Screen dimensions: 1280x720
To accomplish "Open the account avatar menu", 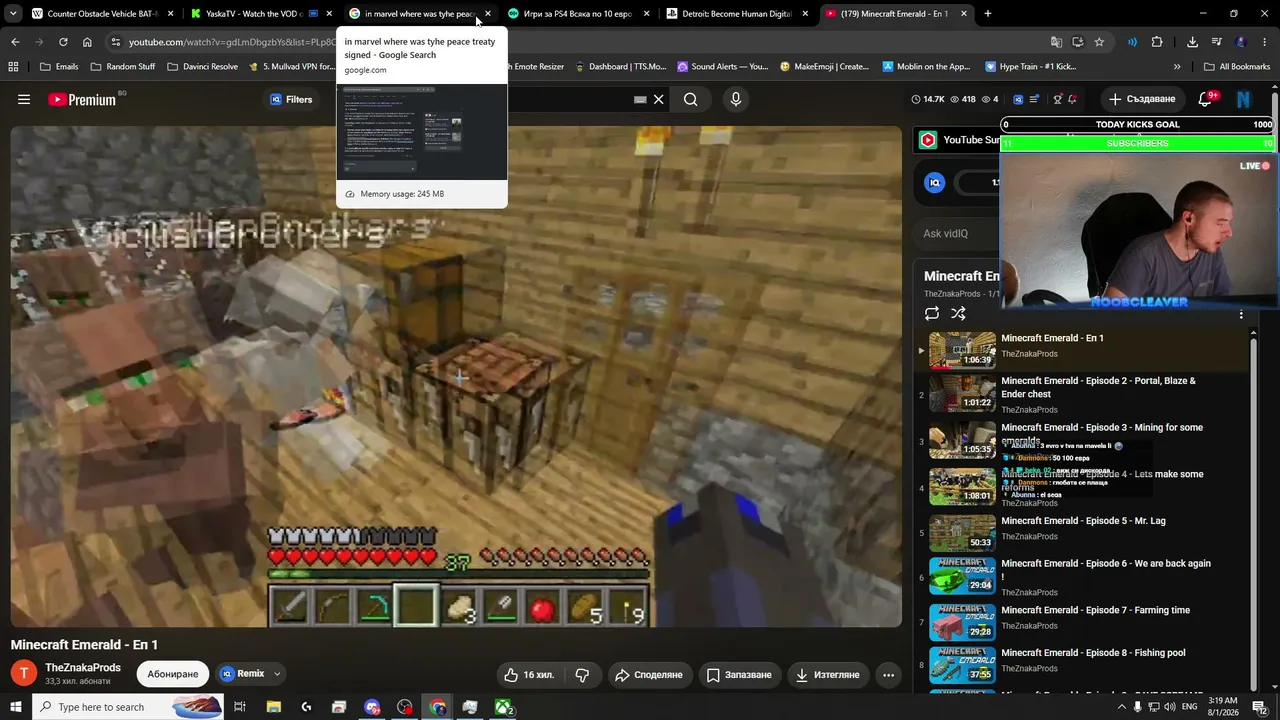I will tap(1243, 99).
